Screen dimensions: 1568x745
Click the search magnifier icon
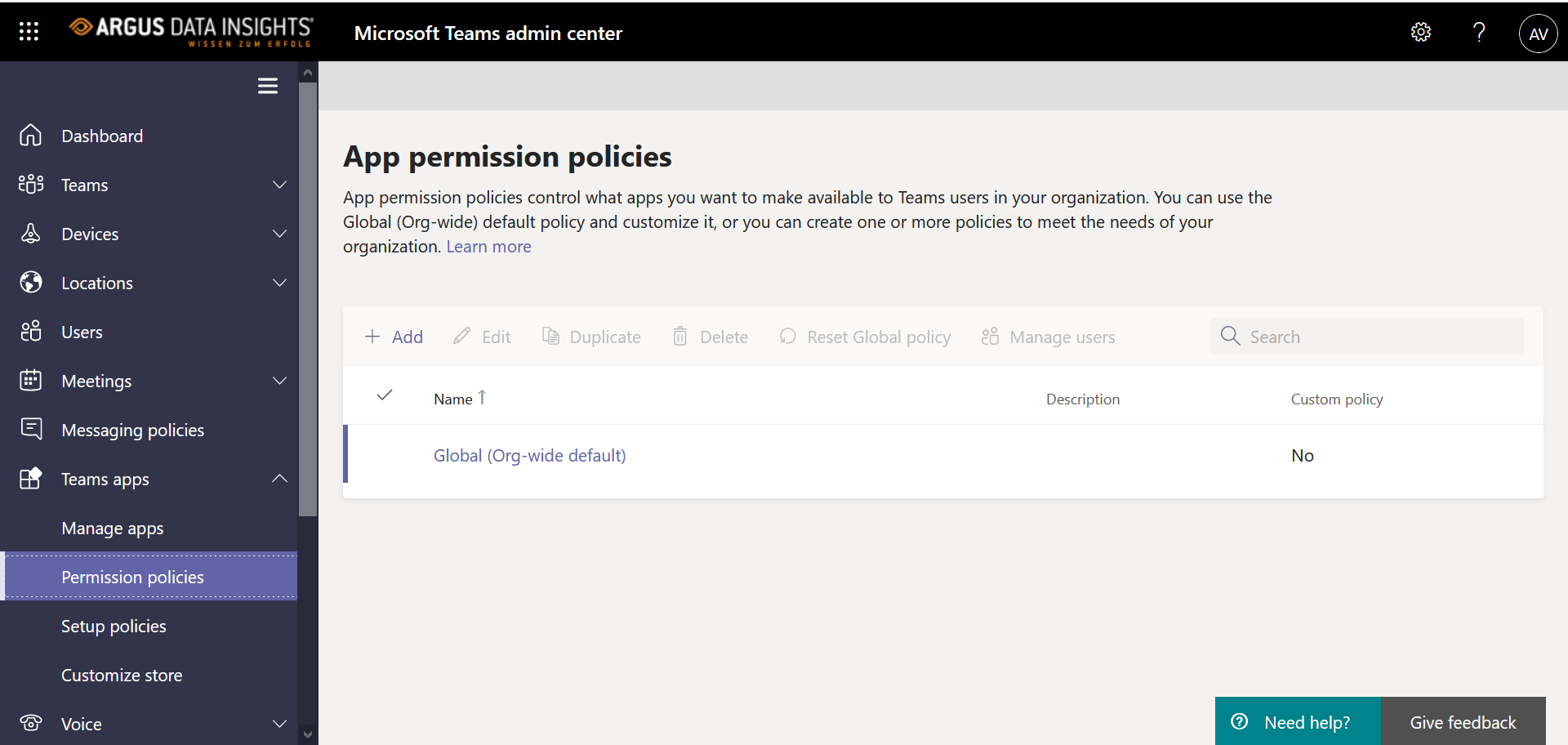tap(1230, 336)
